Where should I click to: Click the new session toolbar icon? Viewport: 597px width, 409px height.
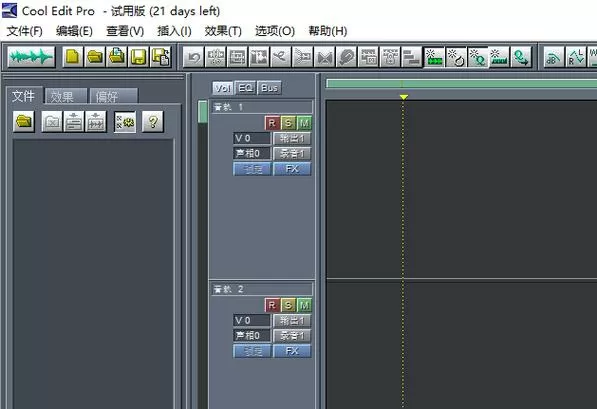73,57
